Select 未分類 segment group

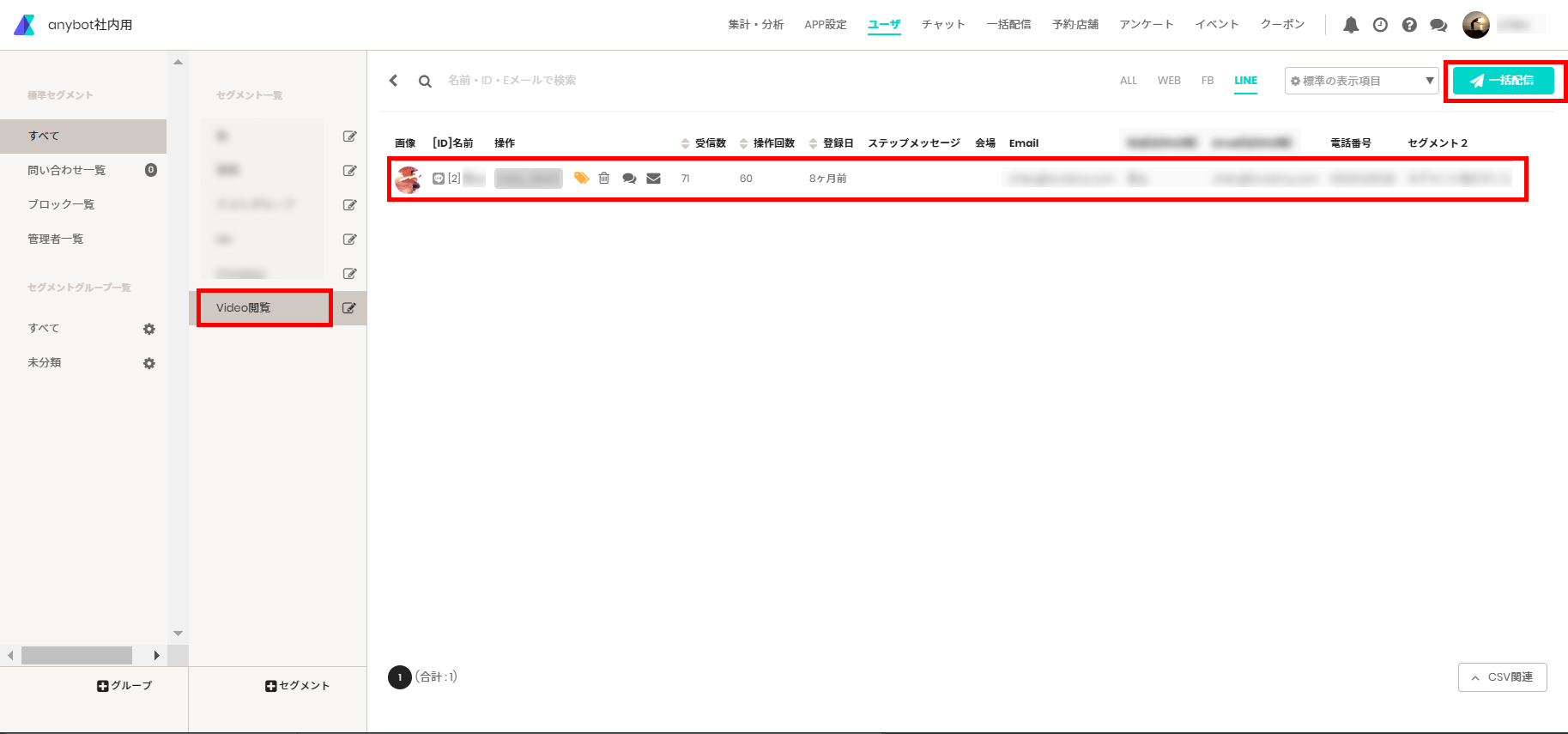click(45, 363)
